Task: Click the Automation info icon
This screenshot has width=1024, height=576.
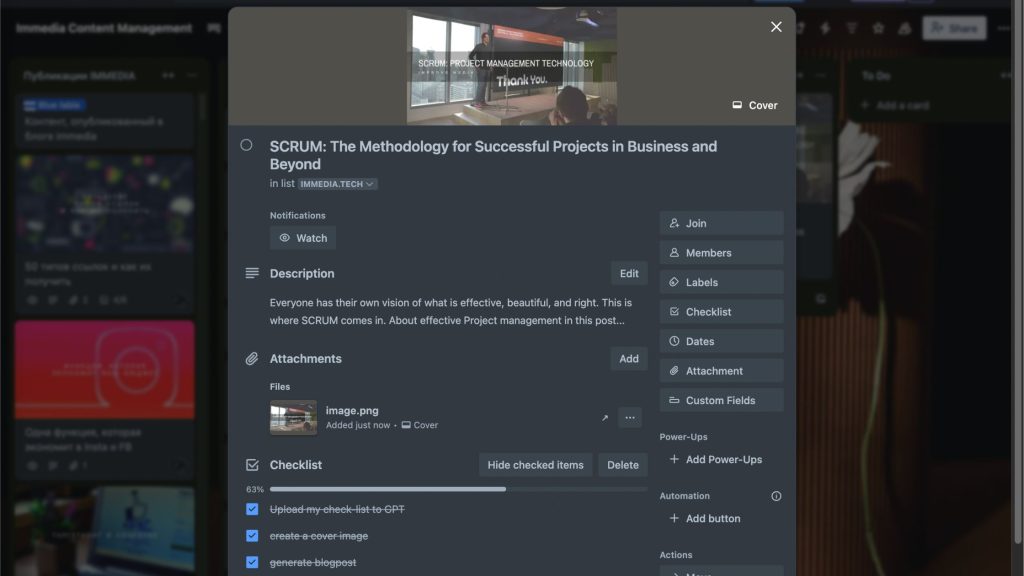Action: [x=776, y=496]
